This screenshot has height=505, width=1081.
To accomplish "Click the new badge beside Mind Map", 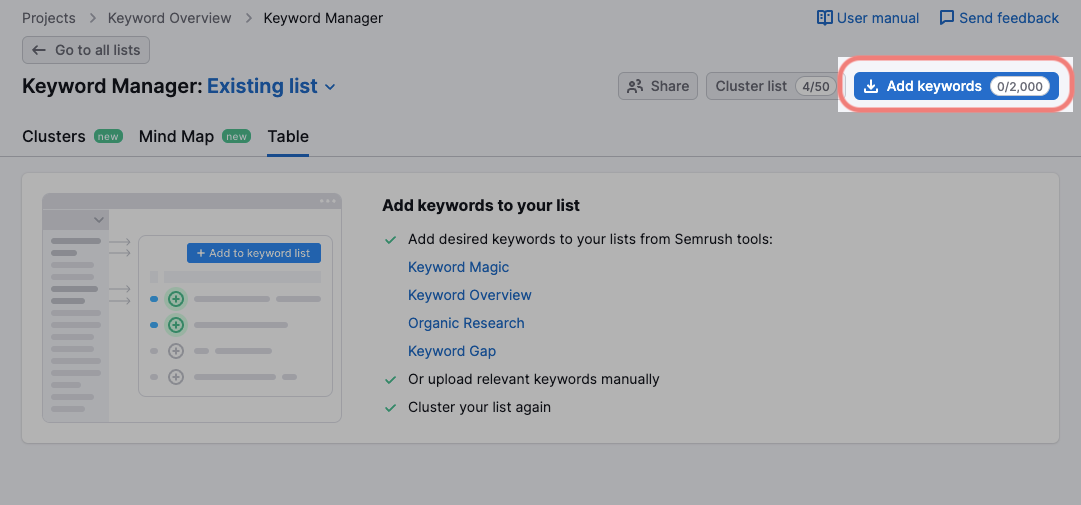I will (236, 136).
